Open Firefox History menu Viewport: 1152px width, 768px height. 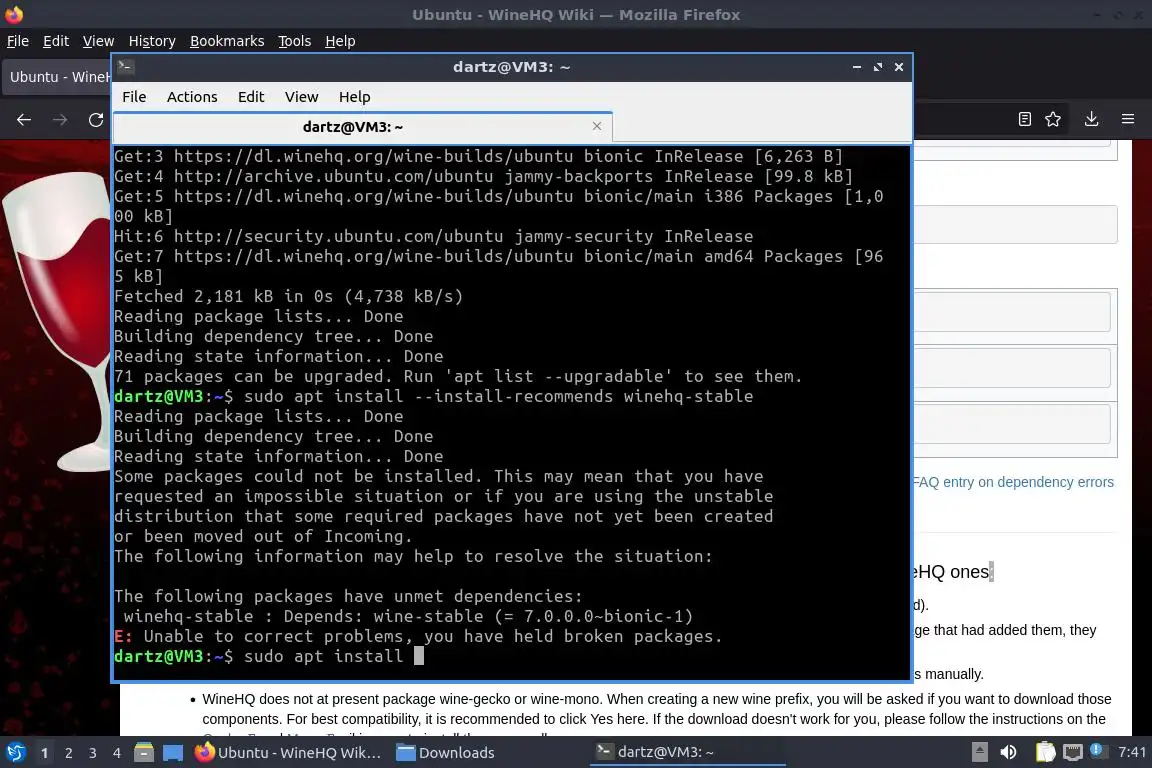coord(152,41)
